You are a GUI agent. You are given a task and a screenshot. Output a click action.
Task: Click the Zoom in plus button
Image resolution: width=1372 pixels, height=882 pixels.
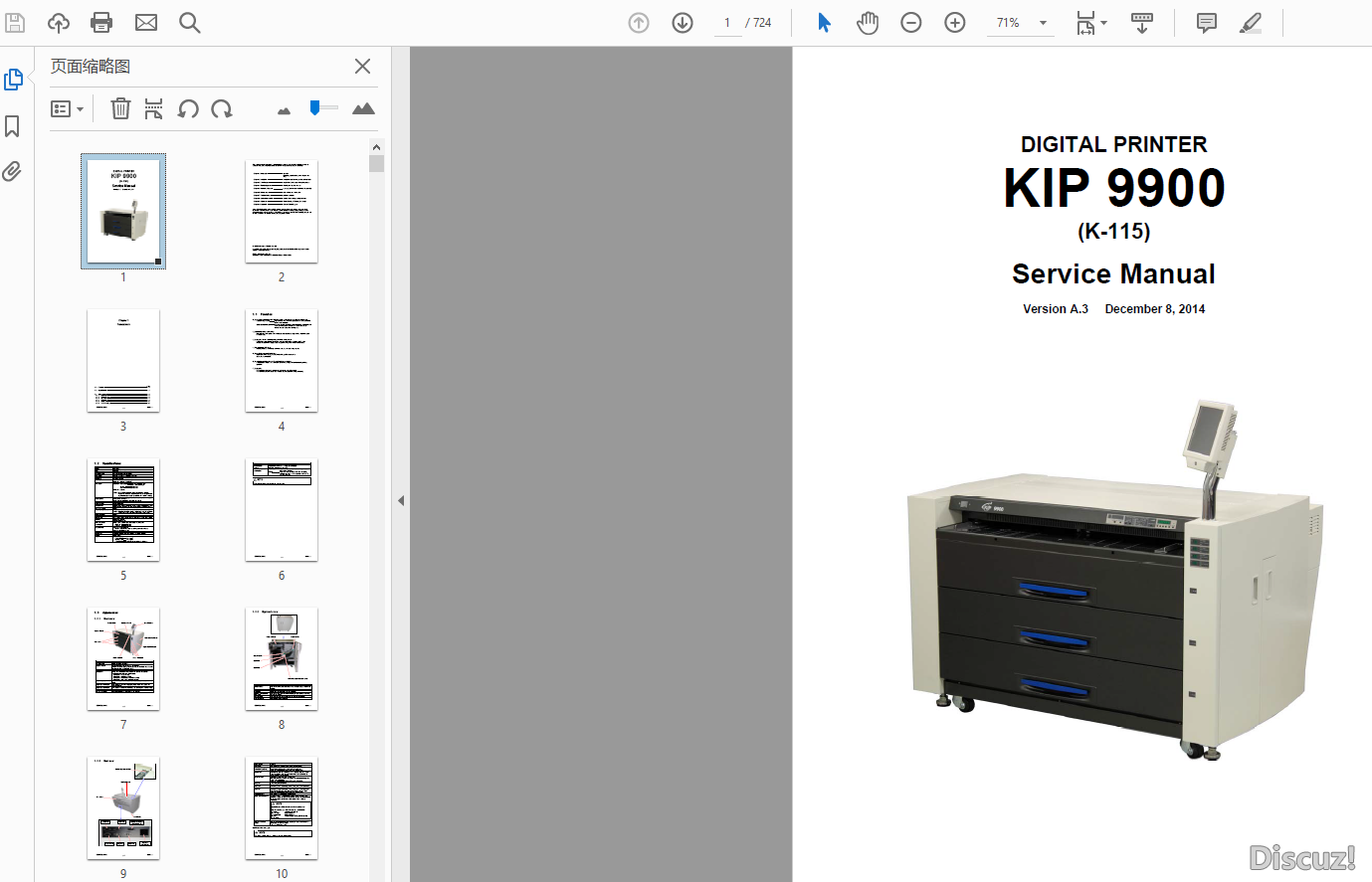click(x=955, y=23)
